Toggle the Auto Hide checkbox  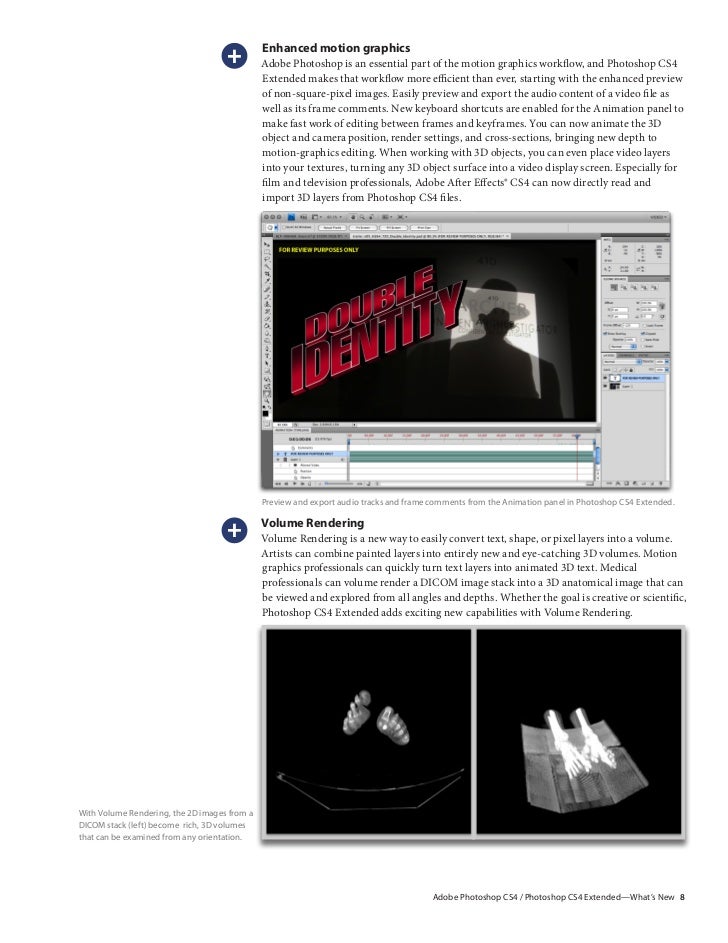pos(643,340)
